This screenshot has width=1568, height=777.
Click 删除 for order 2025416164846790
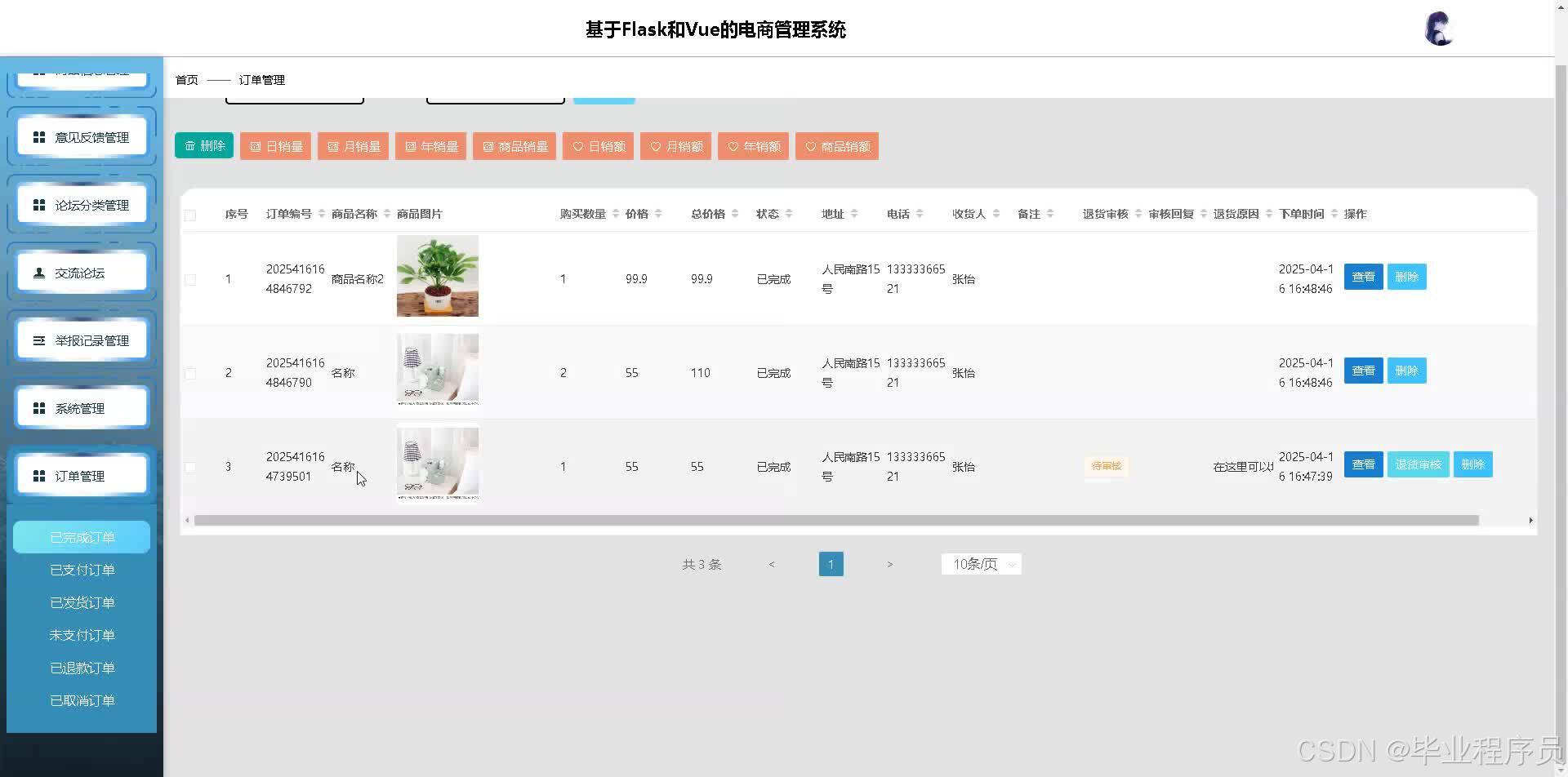(x=1406, y=371)
